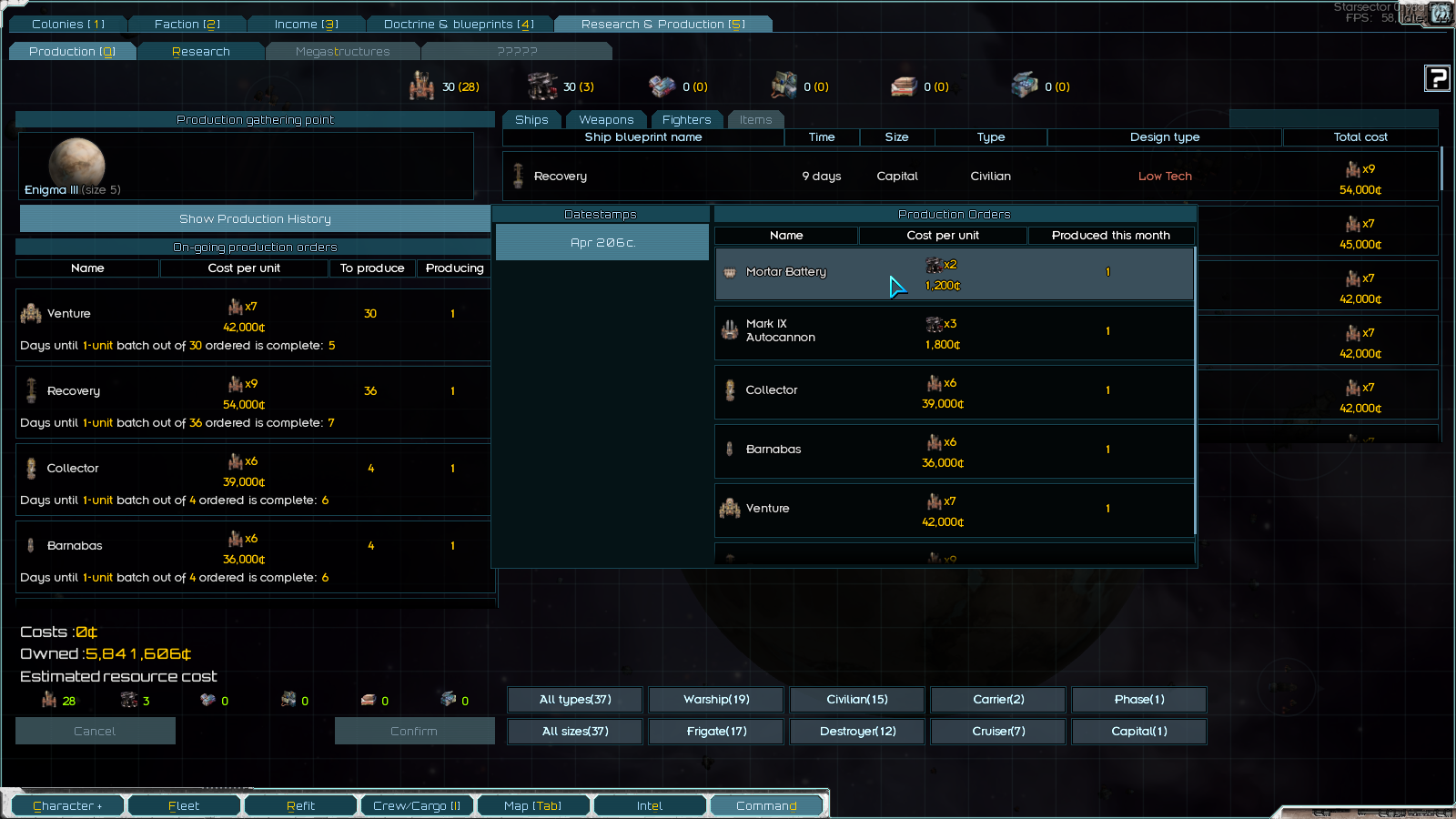Image resolution: width=1456 pixels, height=819 pixels.
Task: Select the Megastructures sub-tab
Action: coord(342,52)
